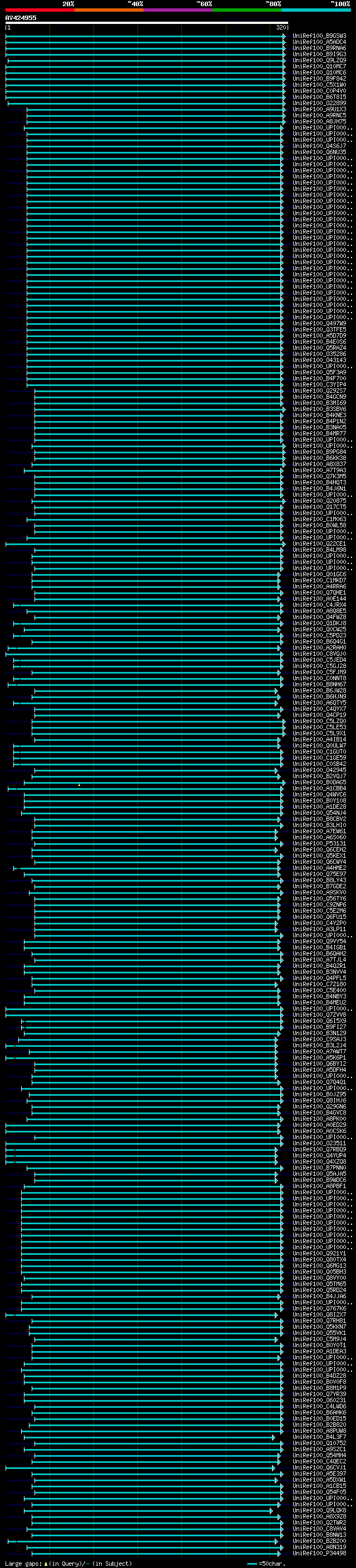
Task: Select the UniRef100_B6T815 entry
Action: pos(319,97)
